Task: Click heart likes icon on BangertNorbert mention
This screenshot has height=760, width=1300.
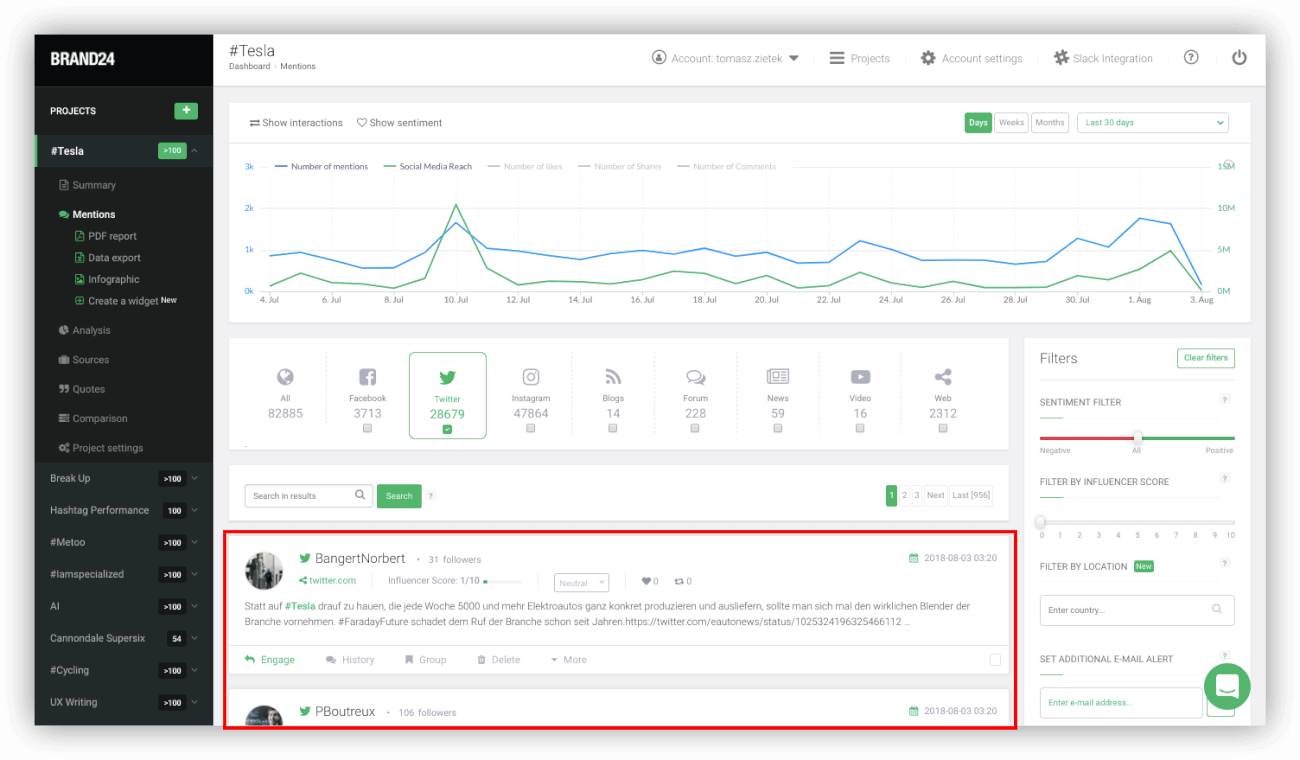Action: [646, 581]
